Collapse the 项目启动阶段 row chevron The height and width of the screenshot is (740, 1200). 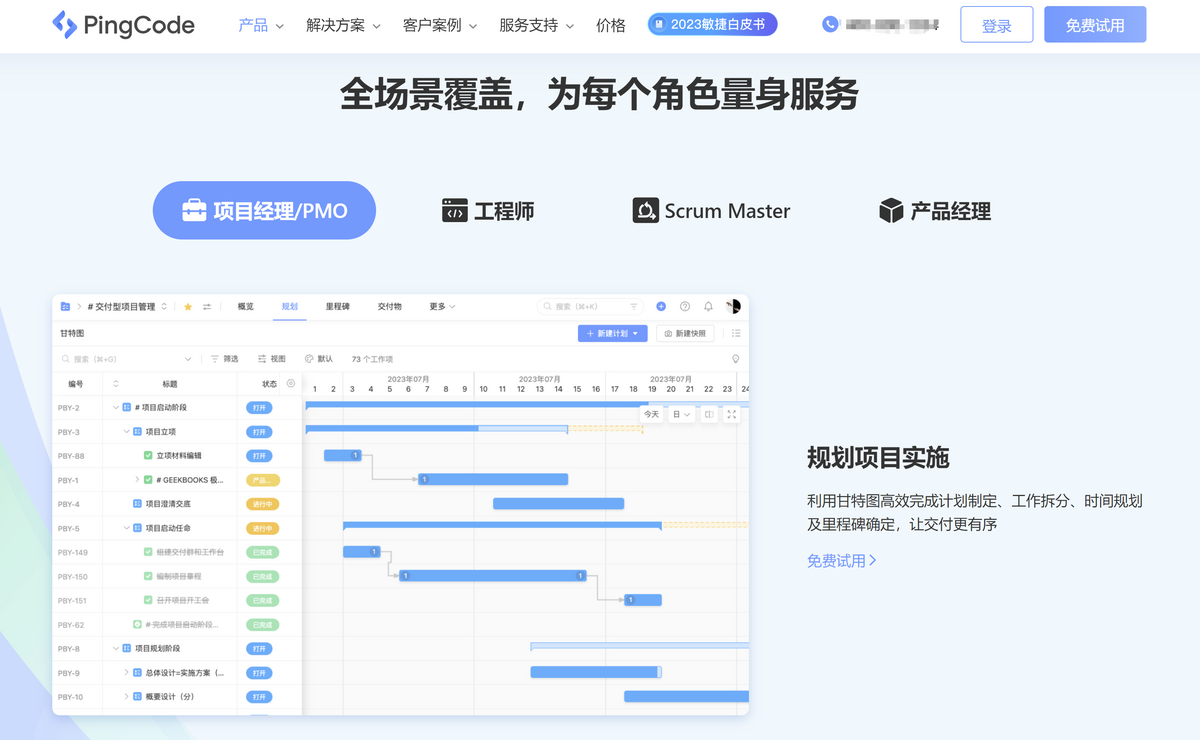115,406
